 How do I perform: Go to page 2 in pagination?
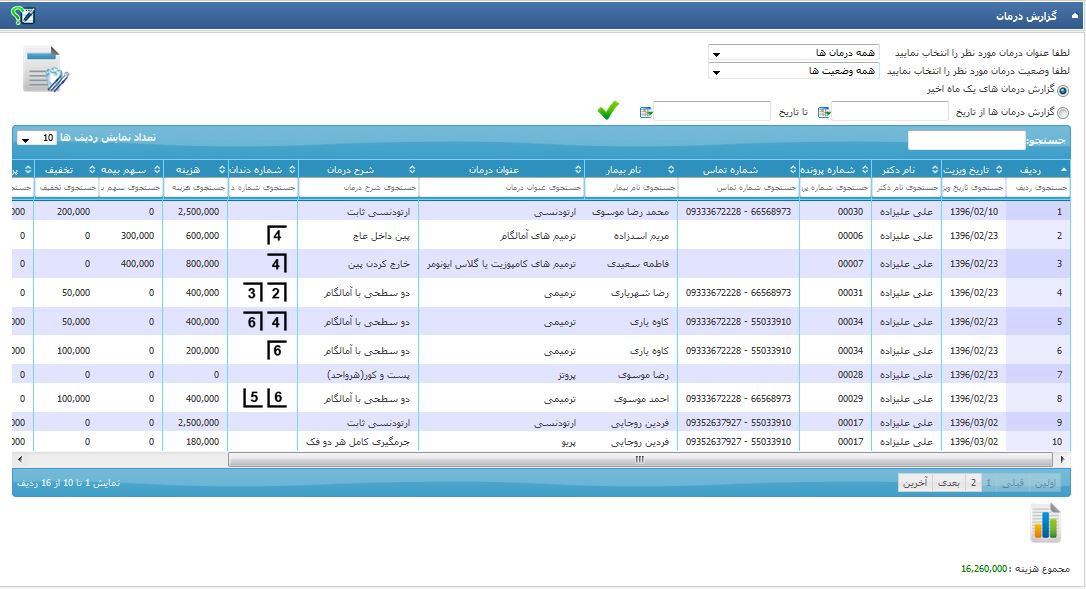[974, 483]
